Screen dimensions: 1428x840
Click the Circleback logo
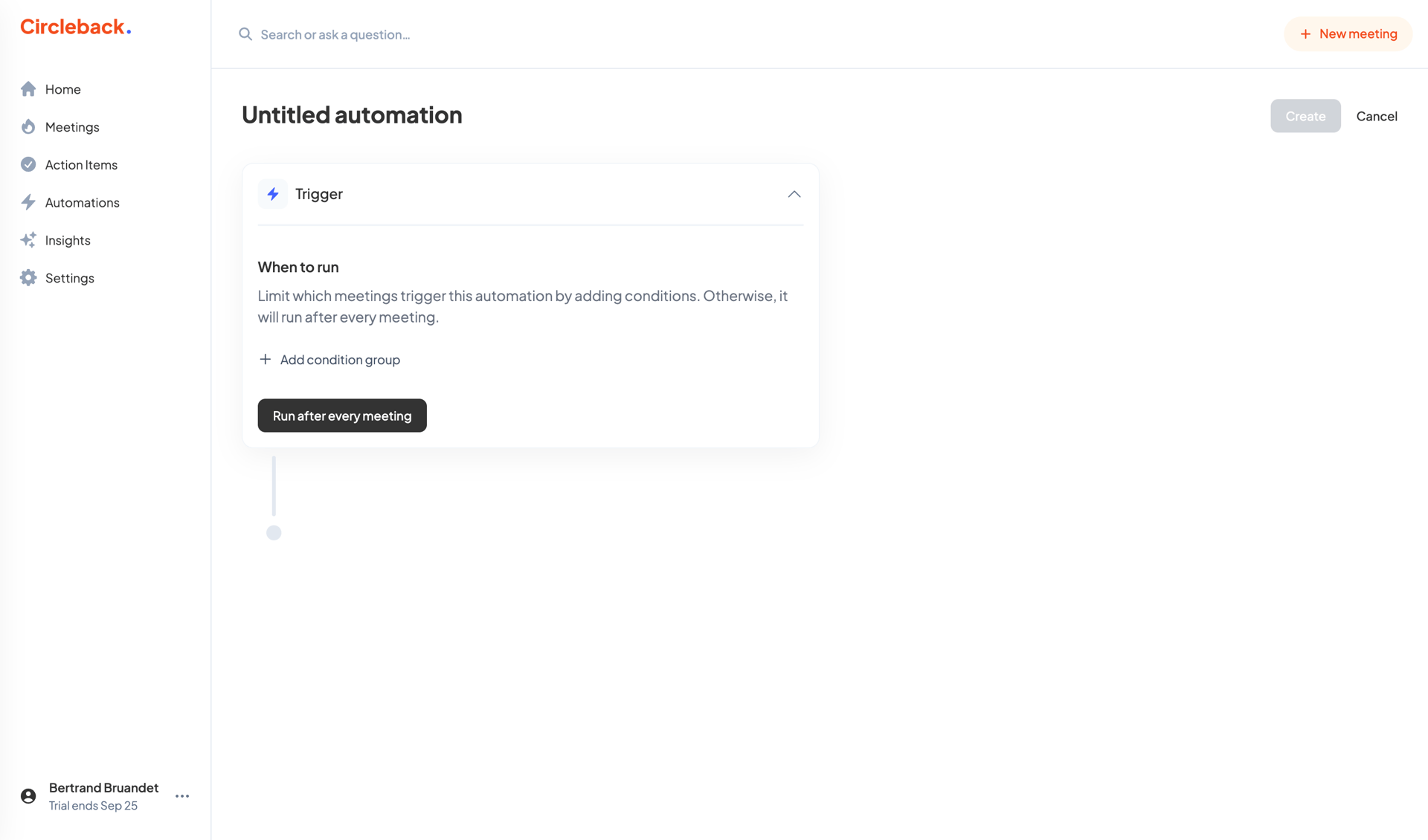[x=75, y=27]
